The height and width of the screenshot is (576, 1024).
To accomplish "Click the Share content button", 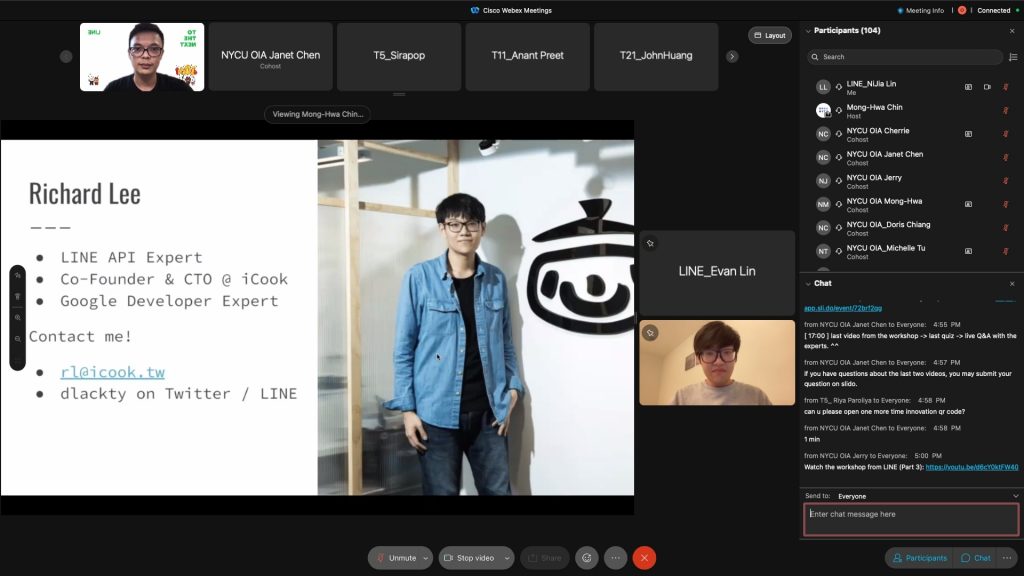I will tap(545, 558).
